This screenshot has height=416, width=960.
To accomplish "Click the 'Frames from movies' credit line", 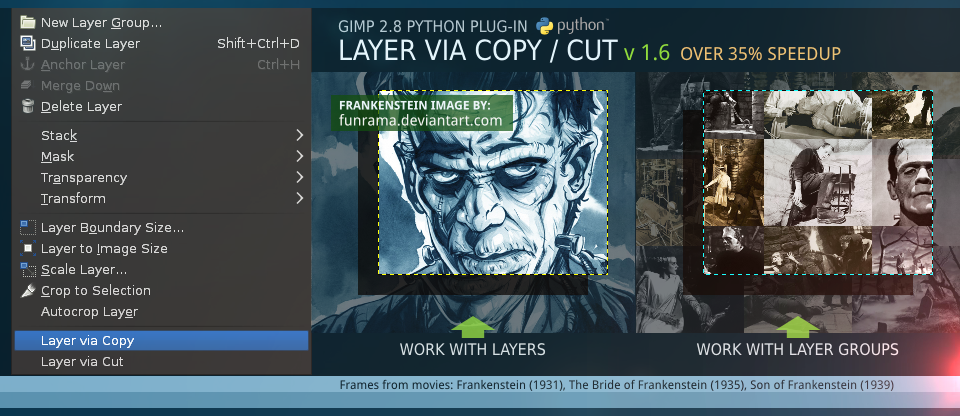I will [617, 385].
